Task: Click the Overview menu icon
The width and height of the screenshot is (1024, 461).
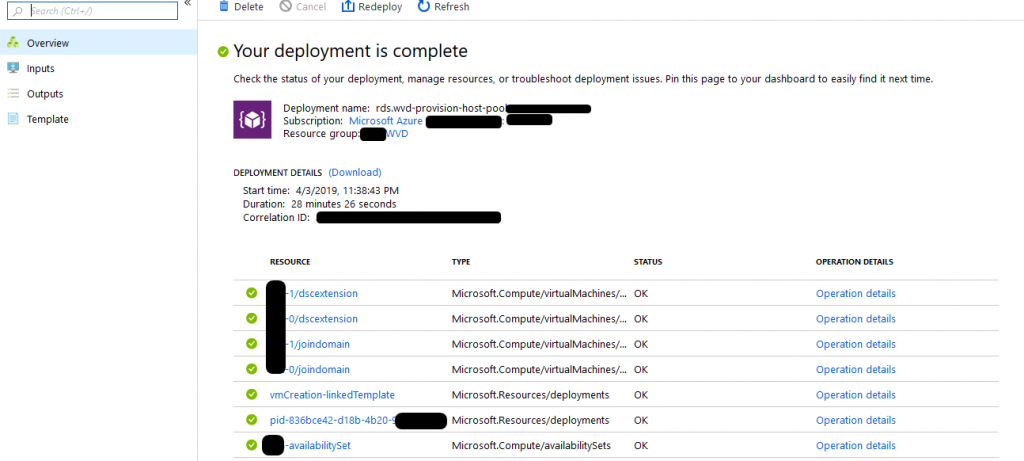Action: (x=12, y=43)
